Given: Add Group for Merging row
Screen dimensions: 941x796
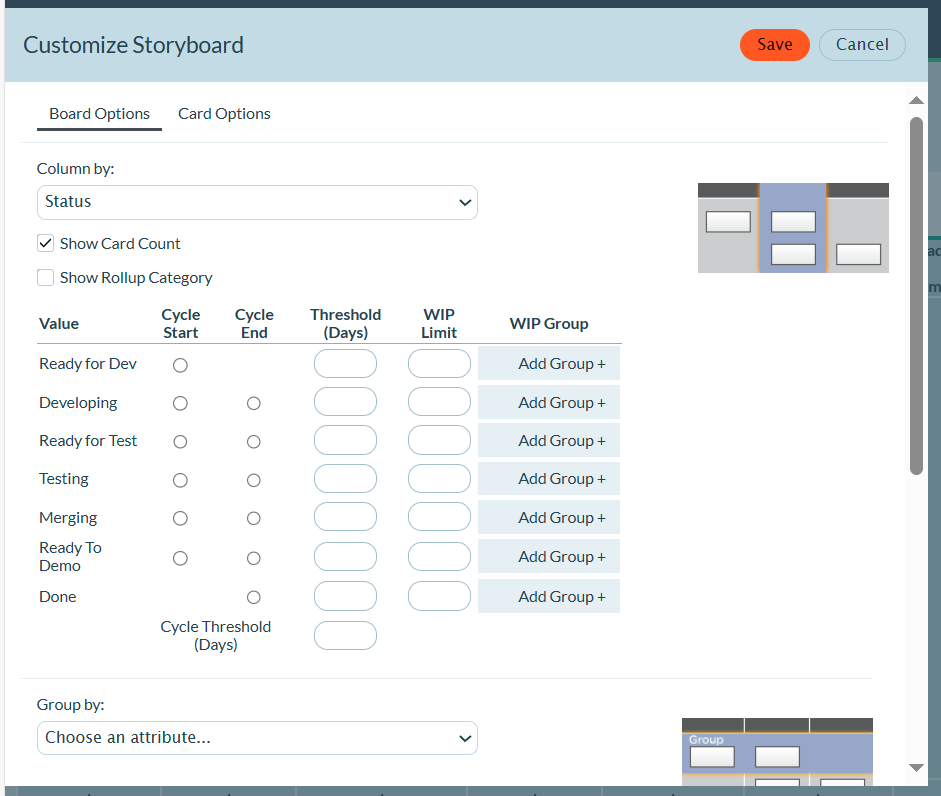Looking at the screenshot, I should [549, 517].
